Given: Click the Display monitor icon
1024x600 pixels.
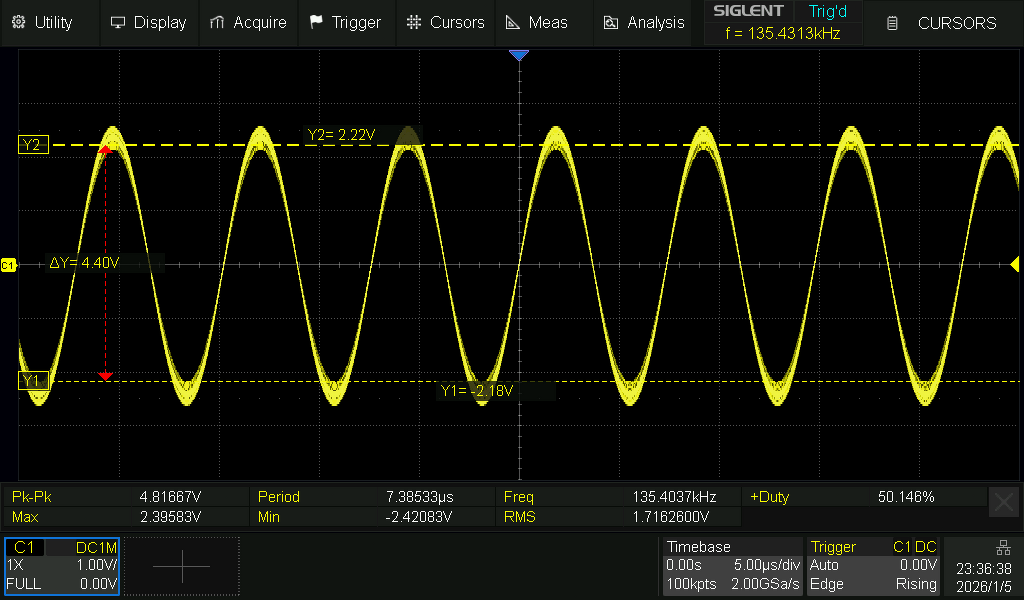Looking at the screenshot, I should (x=118, y=23).
